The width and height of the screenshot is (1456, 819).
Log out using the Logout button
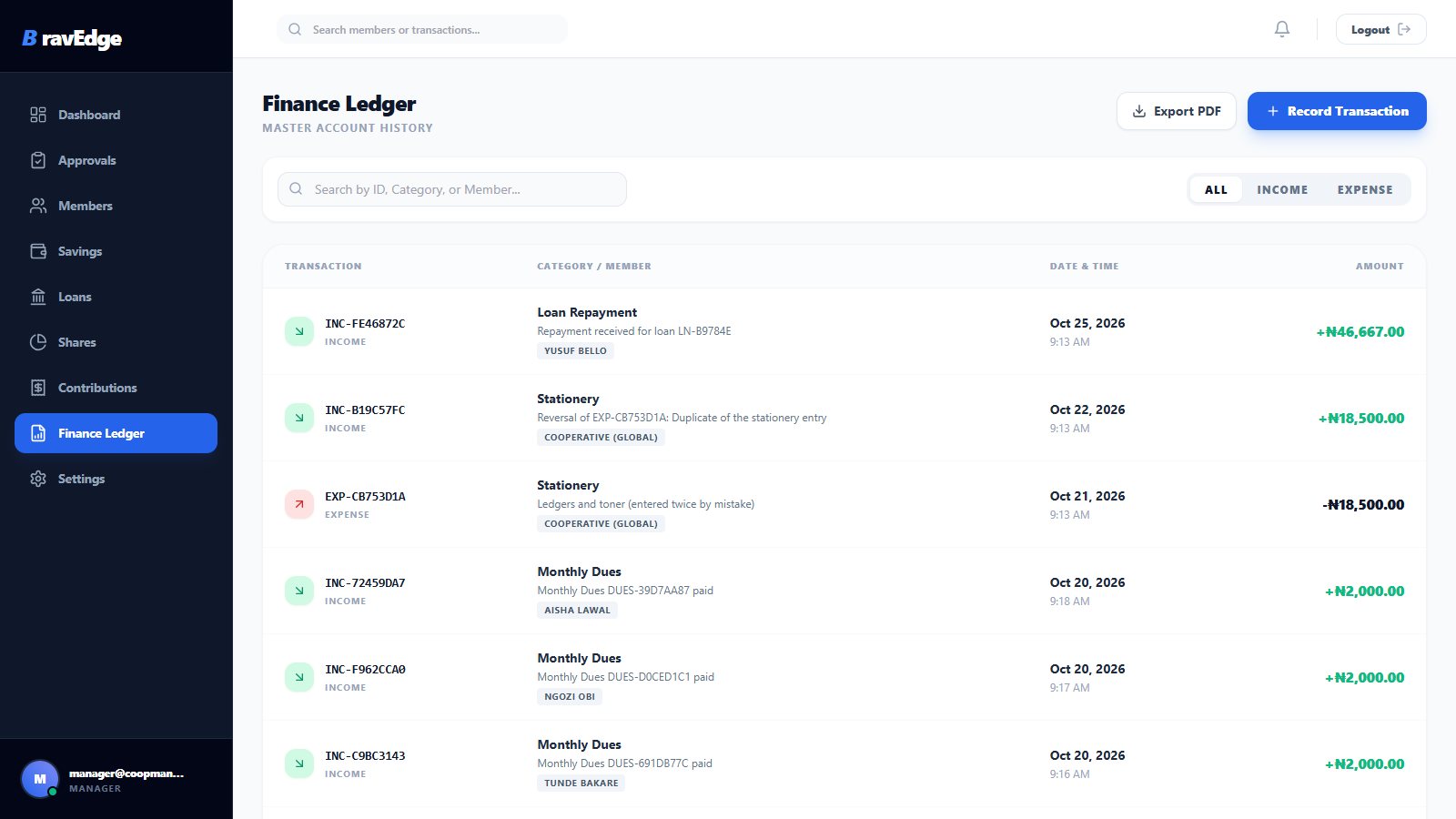1380,29
